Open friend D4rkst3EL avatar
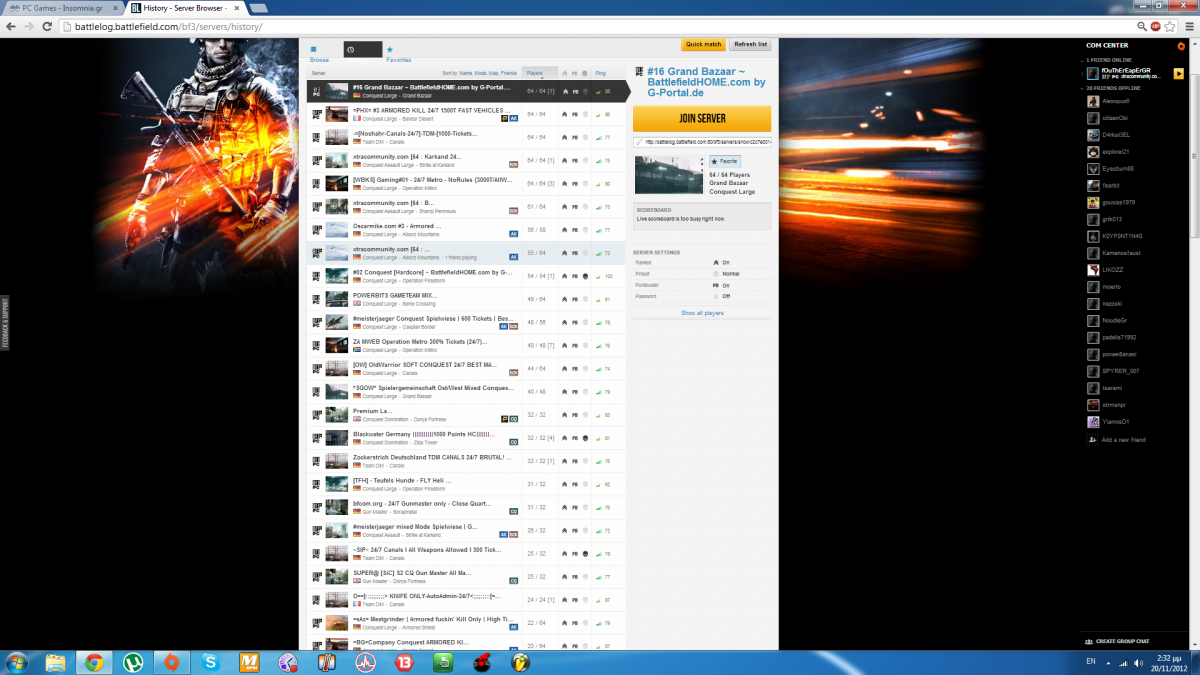The image size is (1200, 675). 1093,135
